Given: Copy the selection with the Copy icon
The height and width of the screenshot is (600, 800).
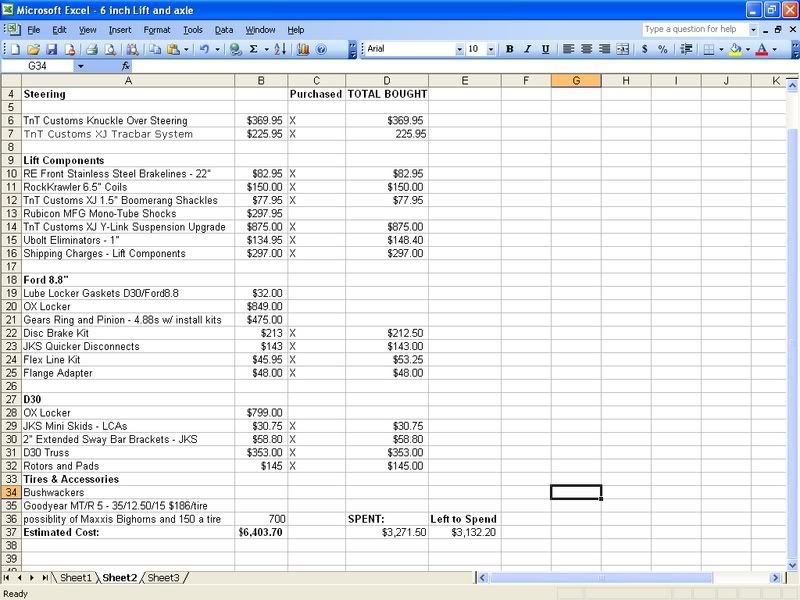Looking at the screenshot, I should coord(154,49).
